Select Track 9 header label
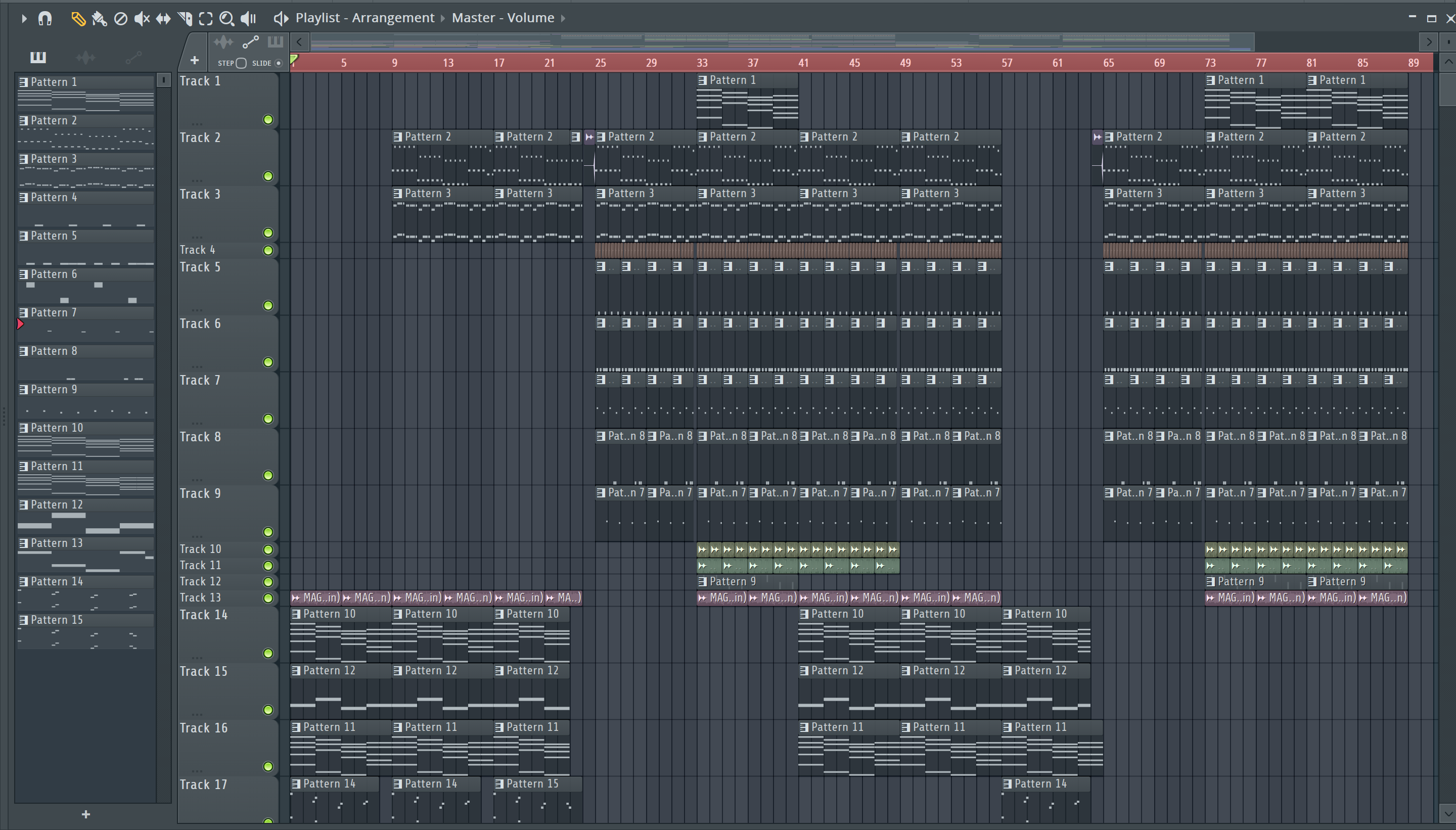Image resolution: width=1456 pixels, height=830 pixels. (200, 494)
